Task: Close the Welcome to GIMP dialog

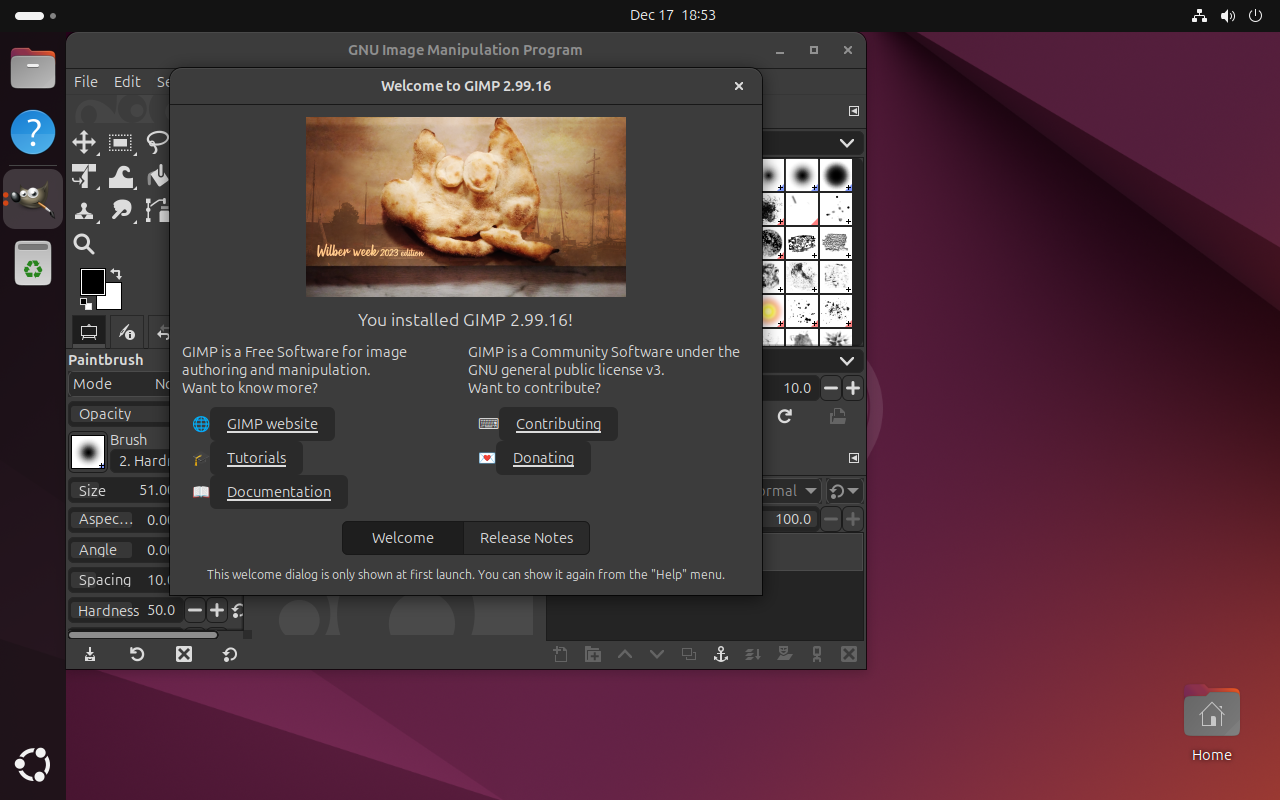Action: pos(739,86)
